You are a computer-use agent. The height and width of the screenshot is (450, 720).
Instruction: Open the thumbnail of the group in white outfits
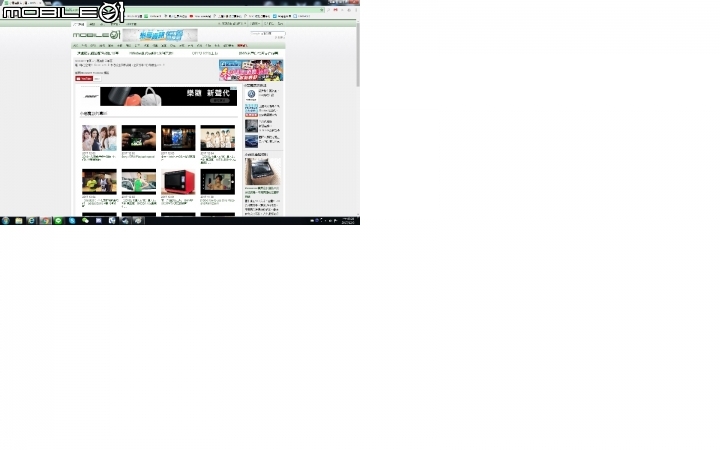point(218,138)
